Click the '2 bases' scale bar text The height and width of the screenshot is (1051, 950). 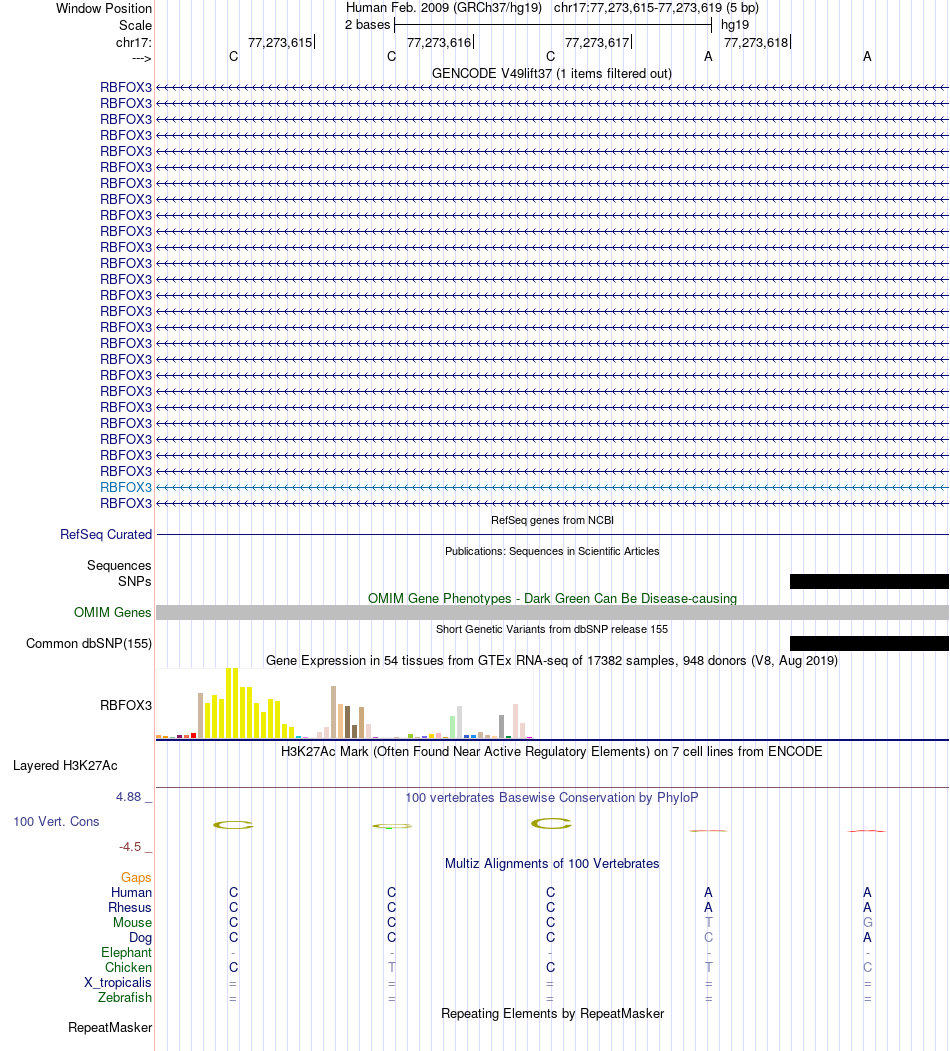pyautogui.click(x=367, y=25)
